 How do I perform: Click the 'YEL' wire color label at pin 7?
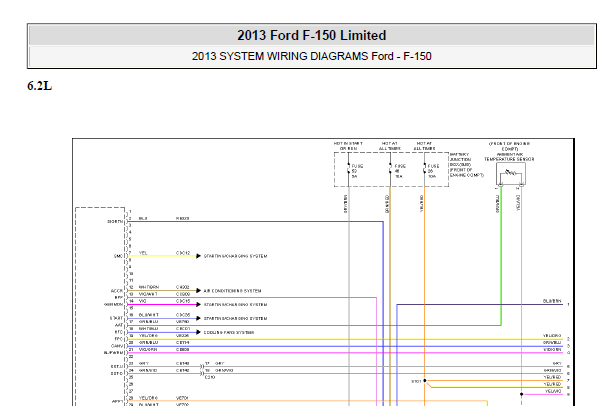click(x=143, y=253)
